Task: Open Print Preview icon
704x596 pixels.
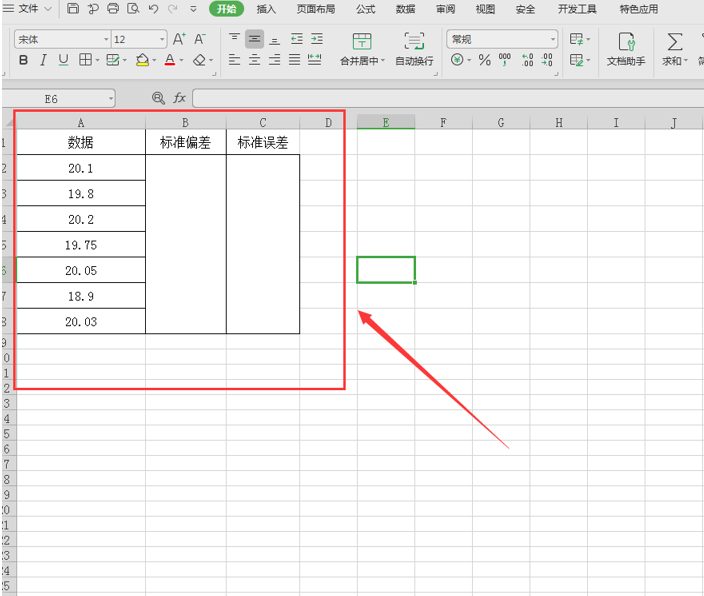Action: coord(133,9)
